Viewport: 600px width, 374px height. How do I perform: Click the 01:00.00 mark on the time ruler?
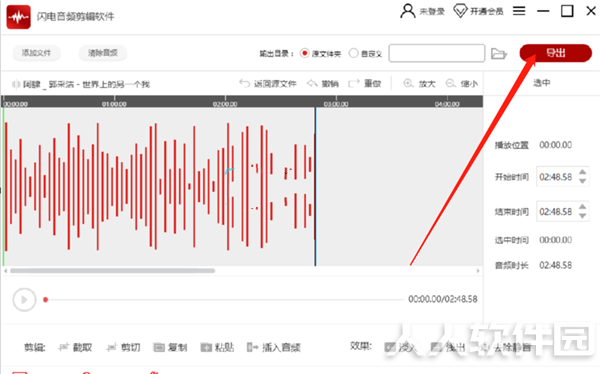pyautogui.click(x=114, y=104)
